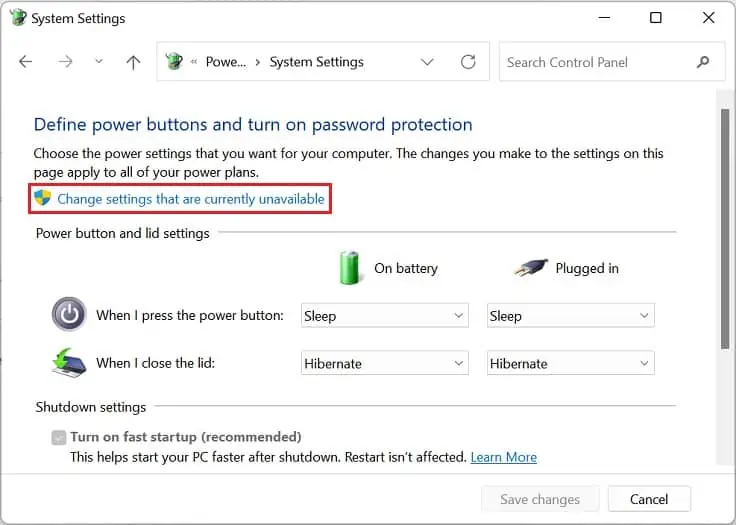Refresh the System Settings page
This screenshot has width=736, height=525.
pos(468,62)
